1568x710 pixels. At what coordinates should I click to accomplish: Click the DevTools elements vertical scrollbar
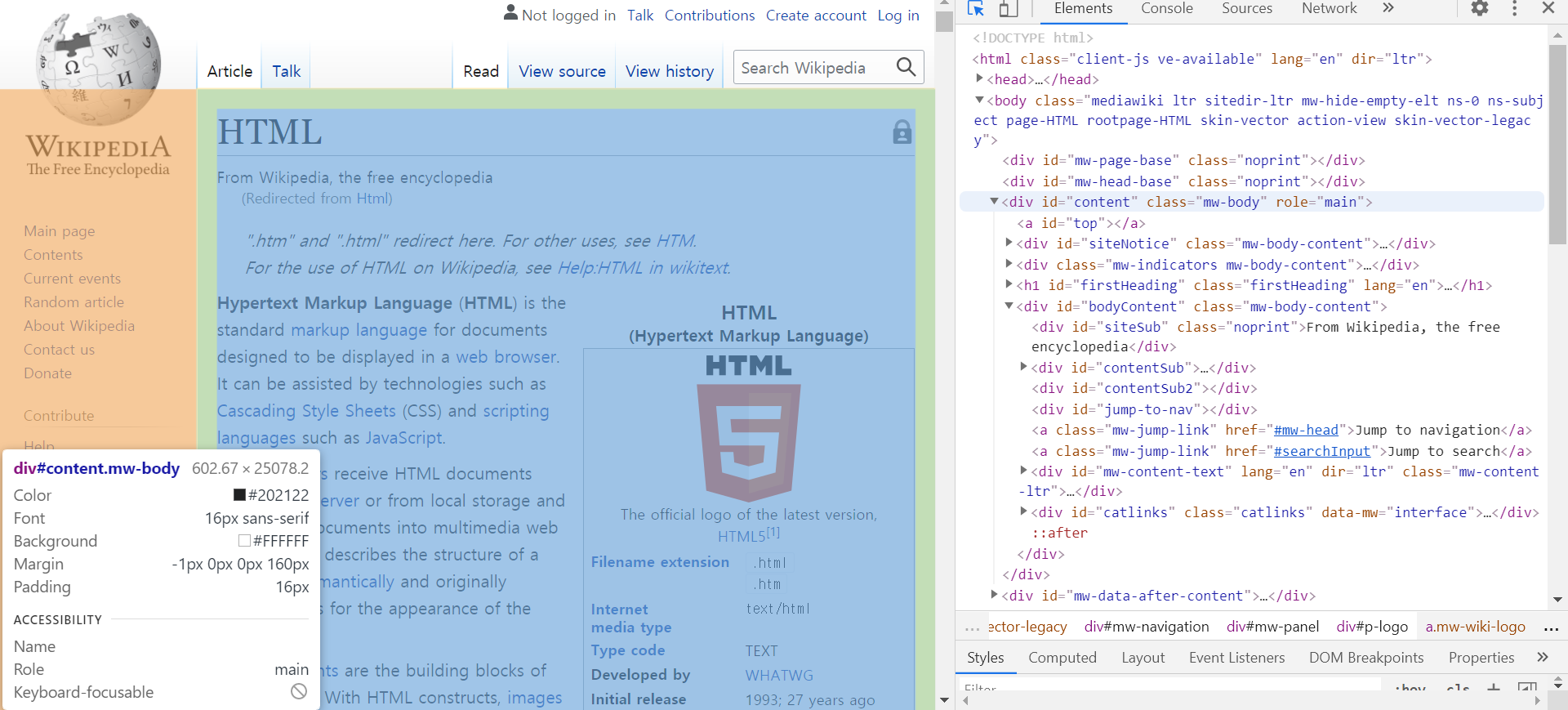(x=1557, y=144)
